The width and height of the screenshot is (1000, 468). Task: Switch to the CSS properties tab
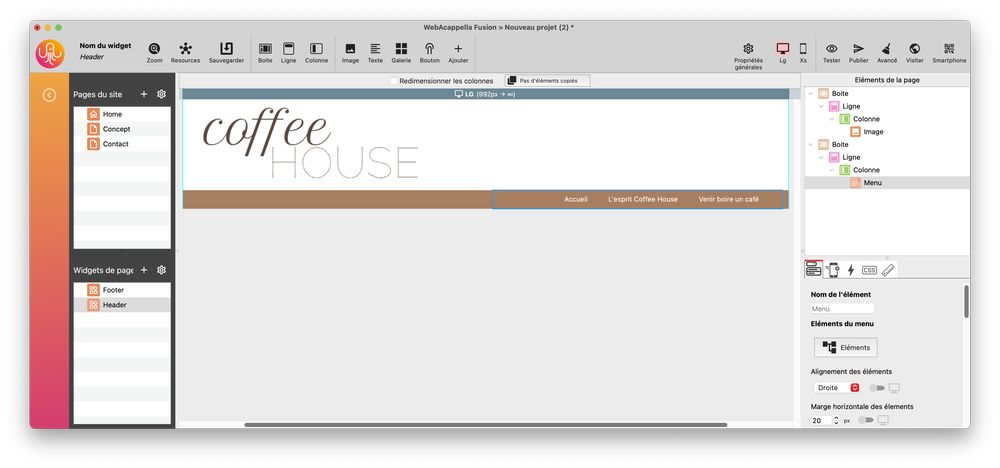pos(869,270)
